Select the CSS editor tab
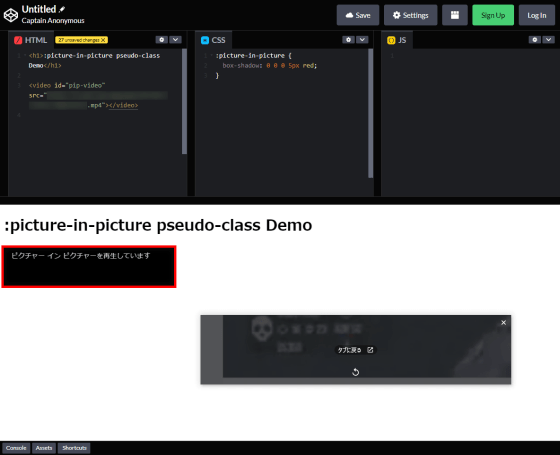The width and height of the screenshot is (560, 455). 213,40
